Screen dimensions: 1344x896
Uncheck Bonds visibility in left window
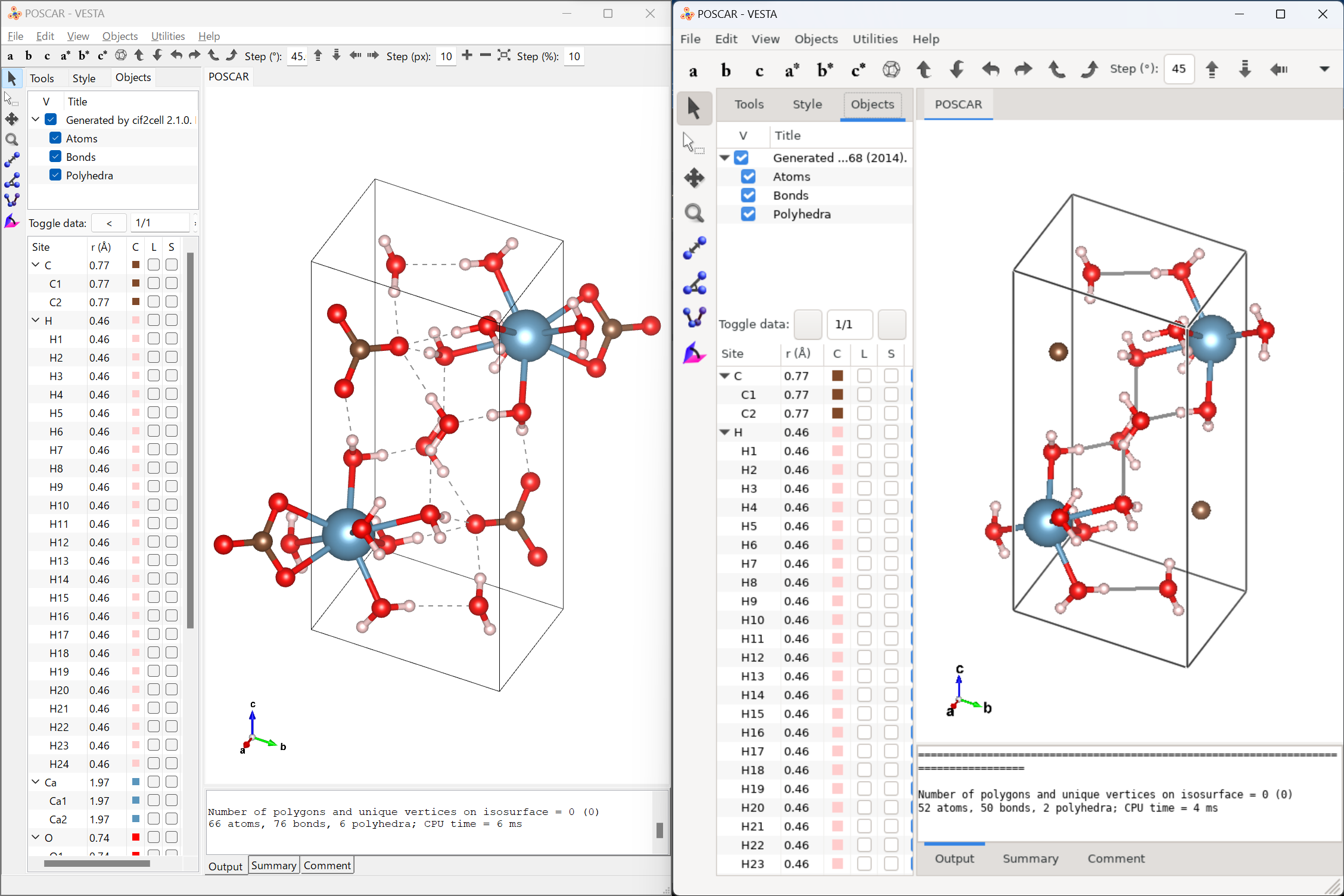pyautogui.click(x=55, y=157)
